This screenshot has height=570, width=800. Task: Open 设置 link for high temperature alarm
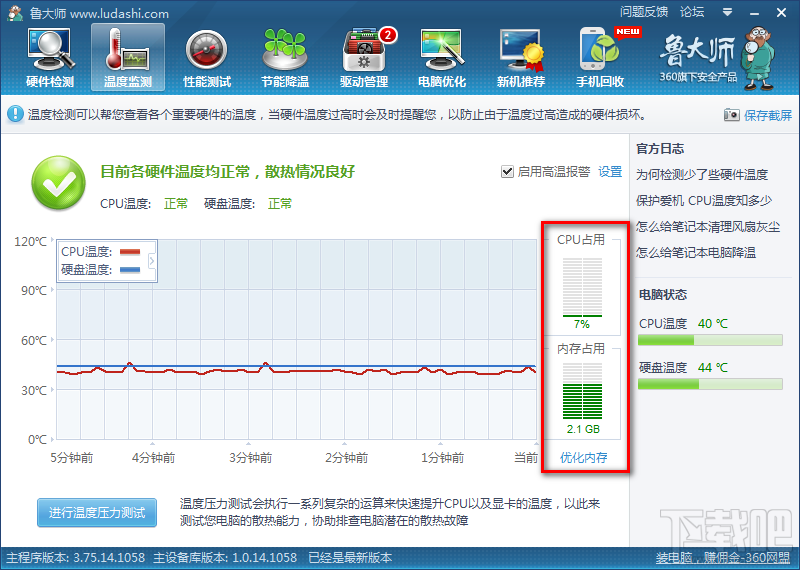(610, 172)
